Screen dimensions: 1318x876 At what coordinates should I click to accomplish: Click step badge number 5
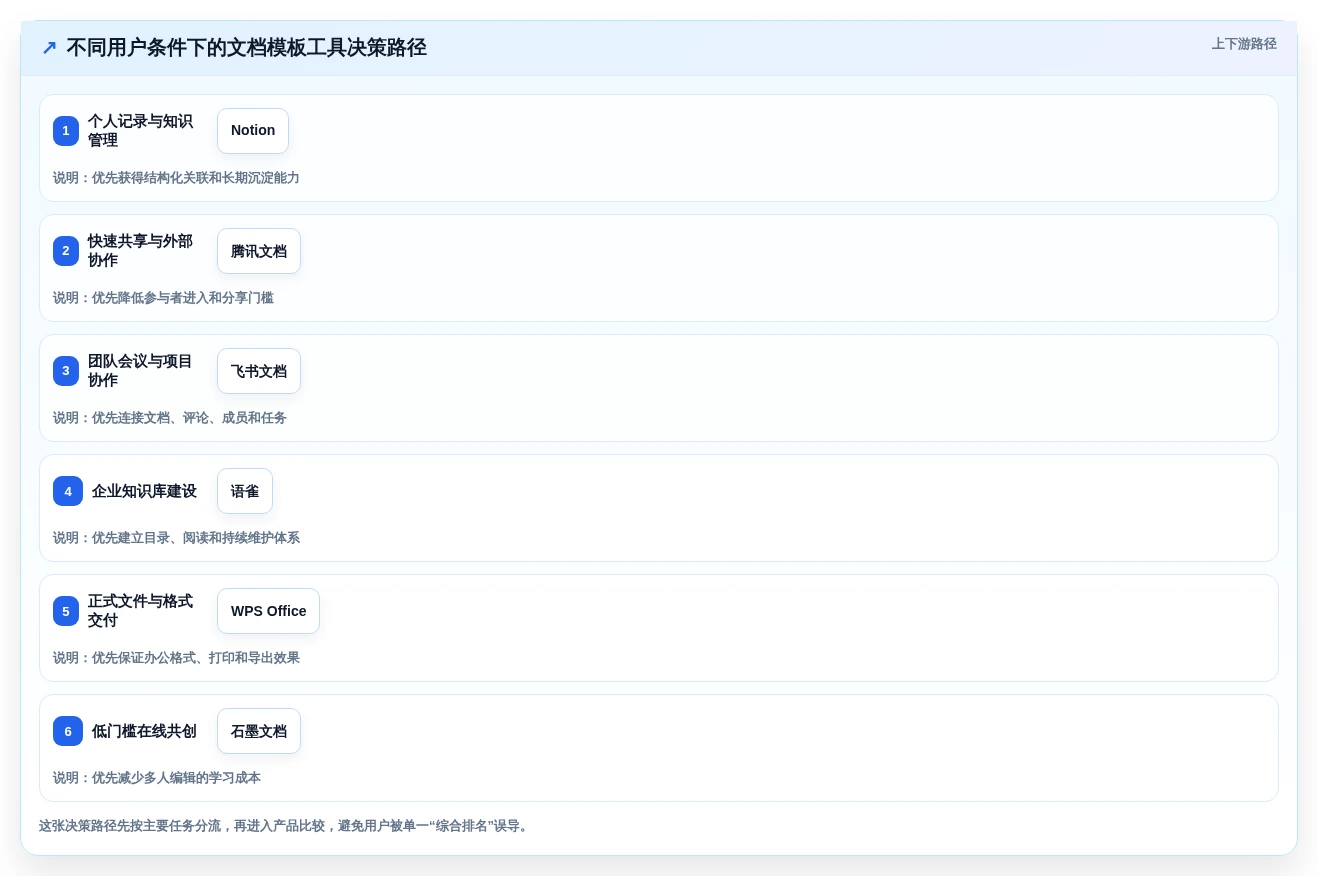[x=66, y=611]
